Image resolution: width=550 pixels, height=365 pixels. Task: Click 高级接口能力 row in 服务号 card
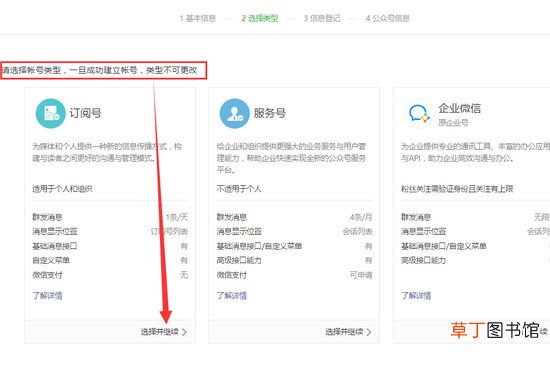(294, 261)
